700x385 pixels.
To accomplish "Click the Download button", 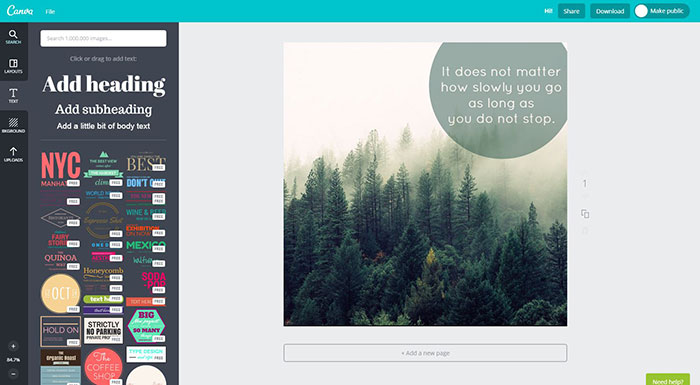I will coord(610,11).
